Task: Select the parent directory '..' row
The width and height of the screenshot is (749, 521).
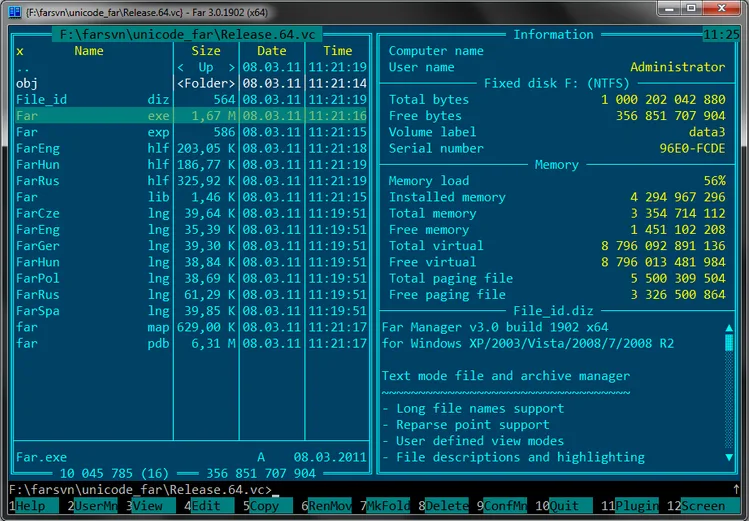Action: click(x=191, y=67)
